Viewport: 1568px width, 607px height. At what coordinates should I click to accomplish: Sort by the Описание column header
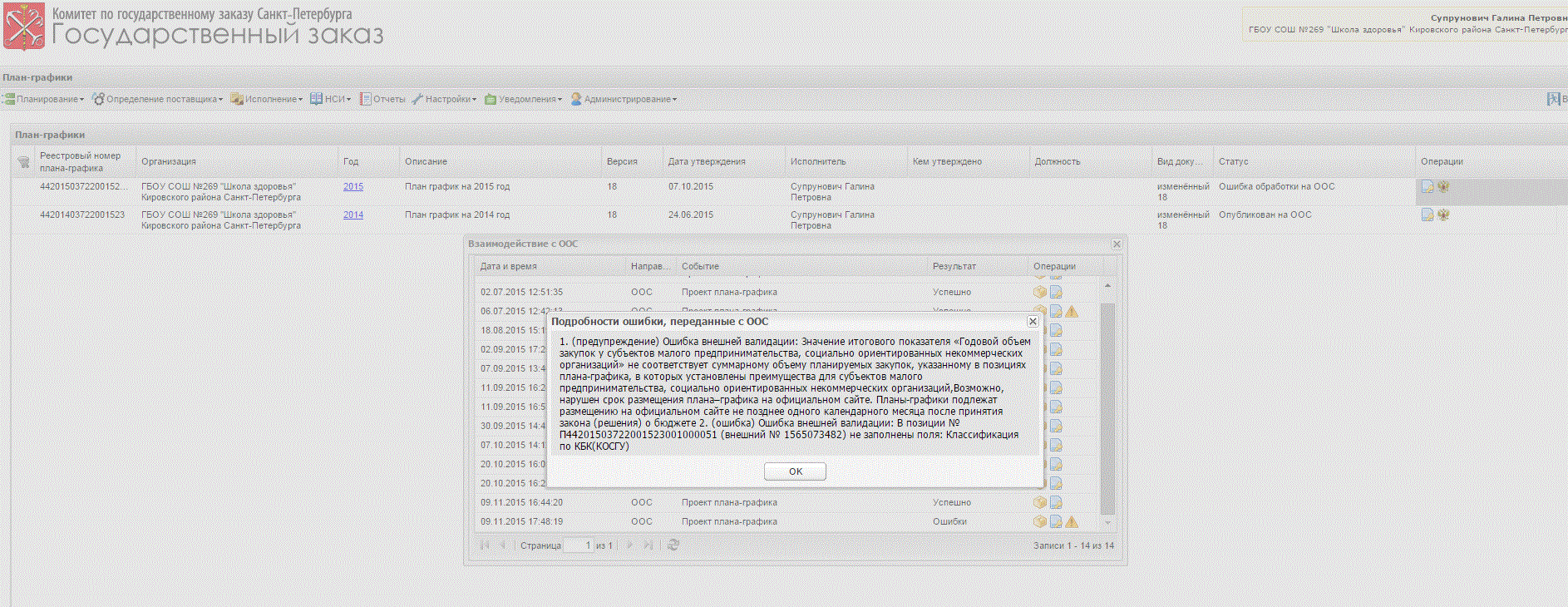pyautogui.click(x=500, y=161)
